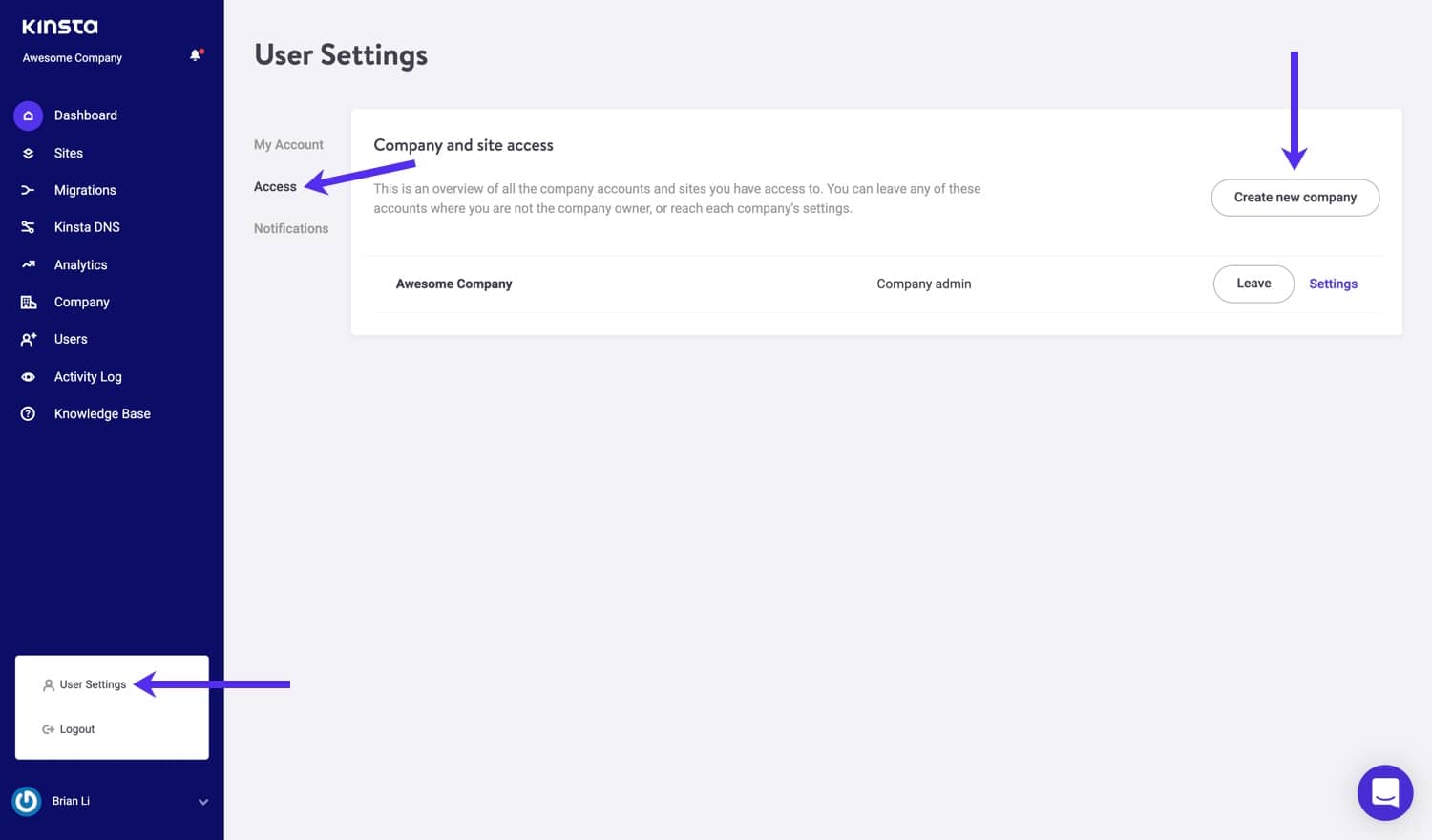Open Analytics via the chart icon
1432x840 pixels.
[x=28, y=264]
